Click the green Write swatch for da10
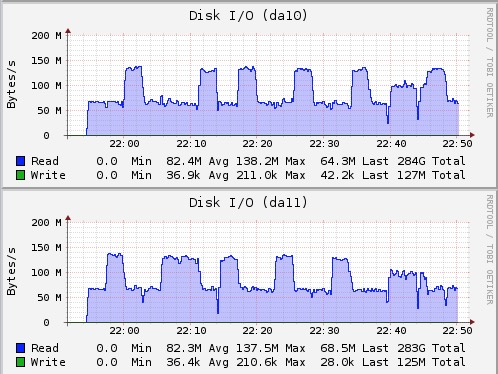 [x=20, y=175]
